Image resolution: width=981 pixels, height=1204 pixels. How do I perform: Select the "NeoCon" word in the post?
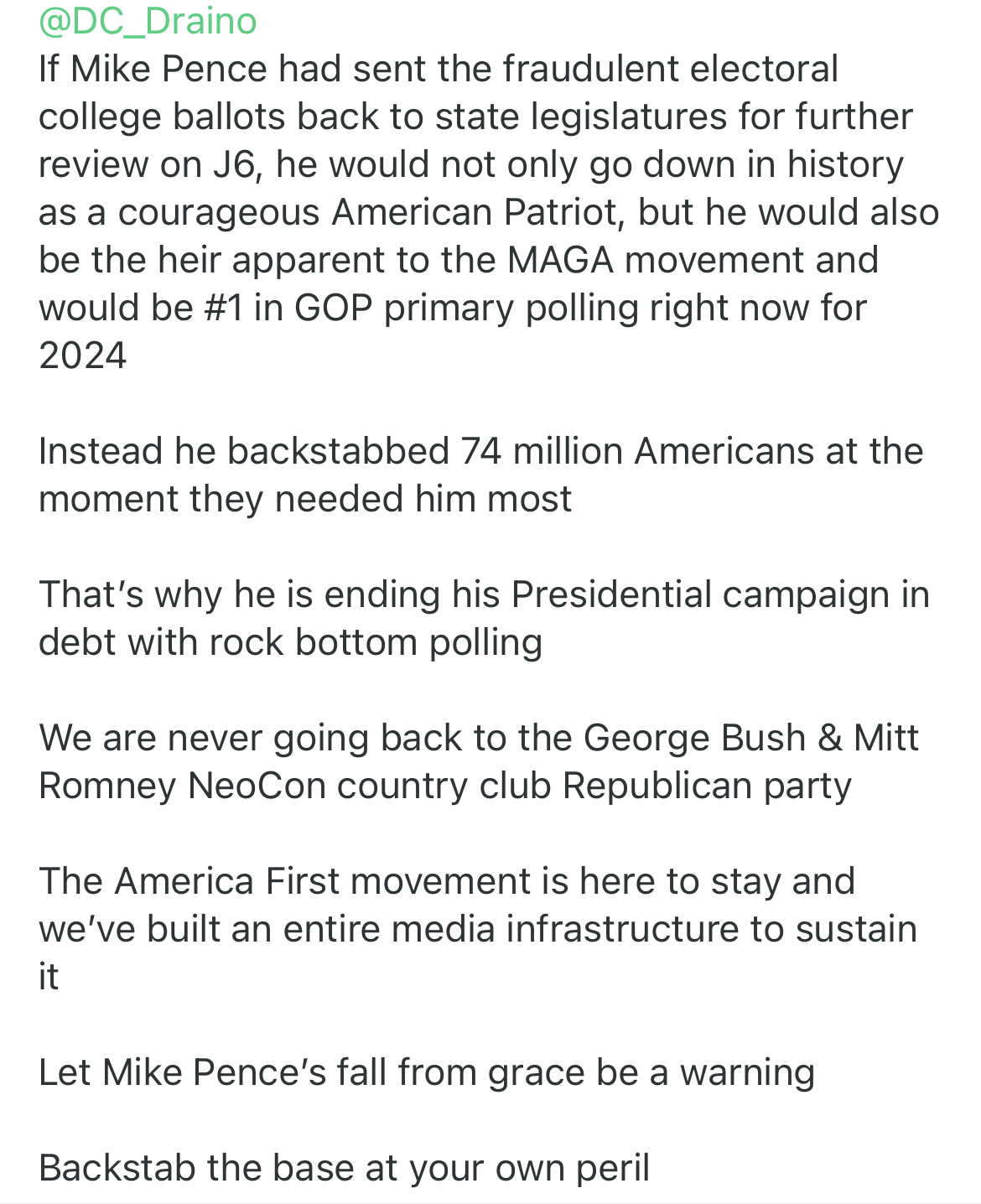[256, 786]
